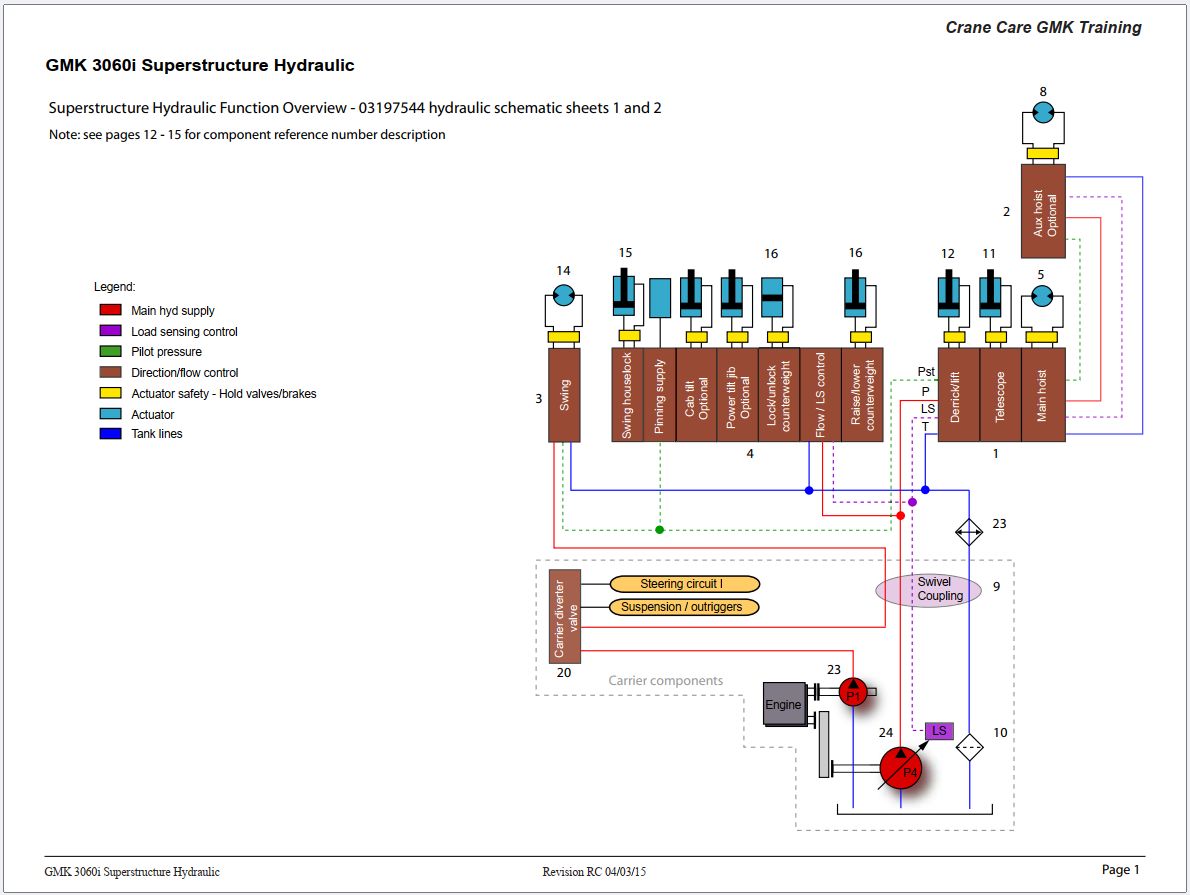
Task: Click the green Pilot pressure legend swatch
Action: (111, 351)
